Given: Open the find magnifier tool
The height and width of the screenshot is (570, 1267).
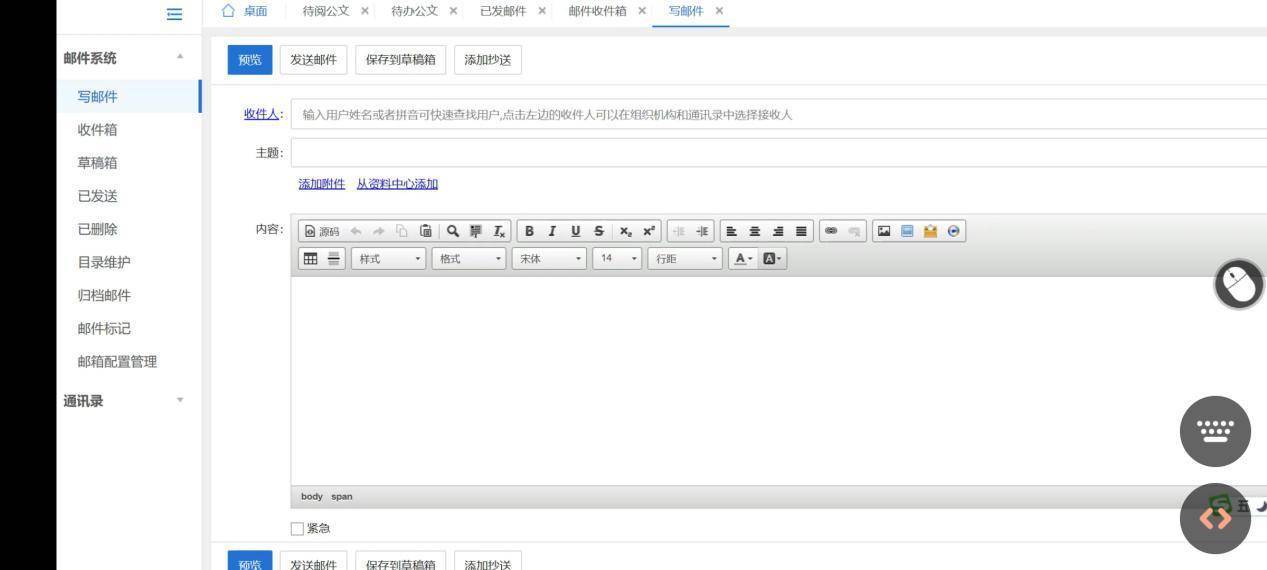Looking at the screenshot, I should (453, 231).
